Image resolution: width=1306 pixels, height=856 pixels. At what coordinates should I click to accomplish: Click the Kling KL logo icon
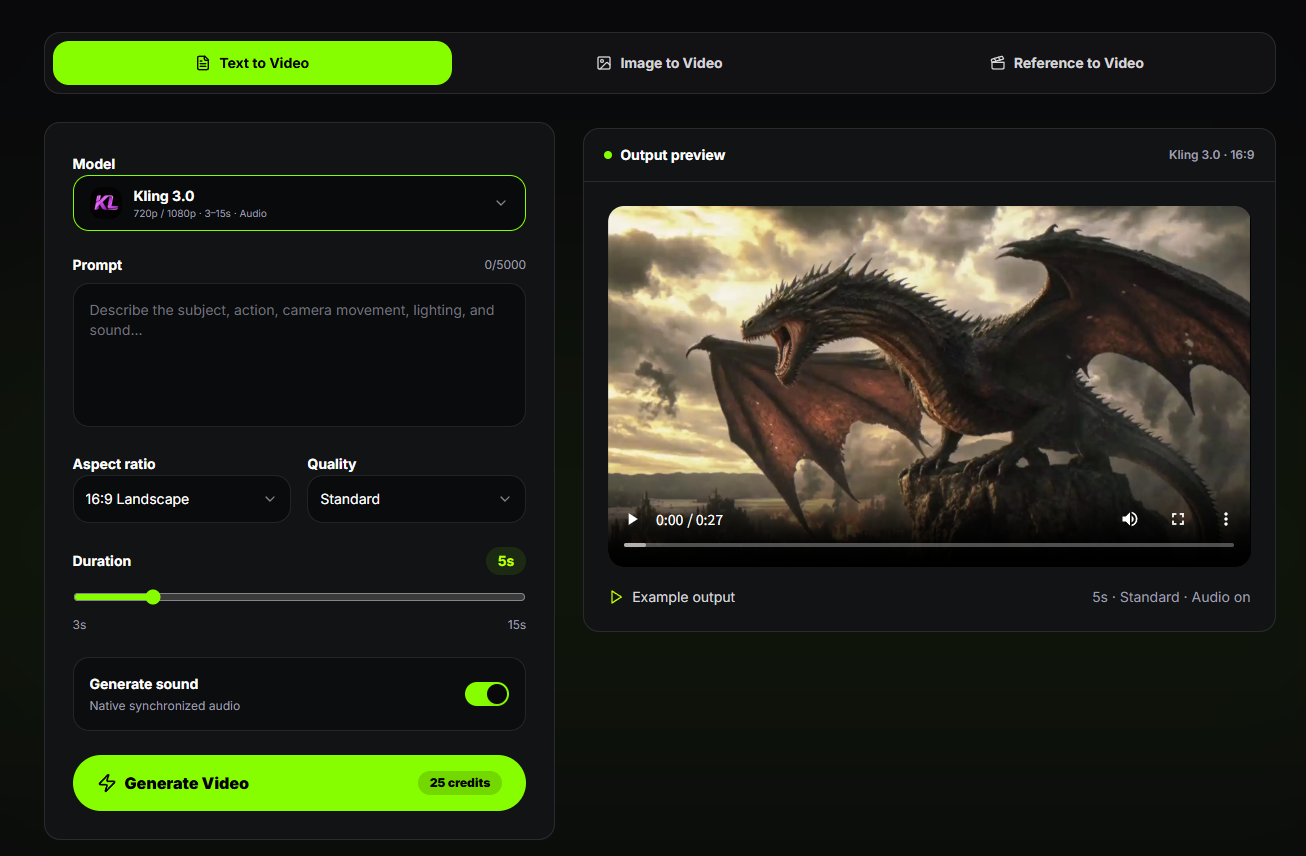click(106, 203)
